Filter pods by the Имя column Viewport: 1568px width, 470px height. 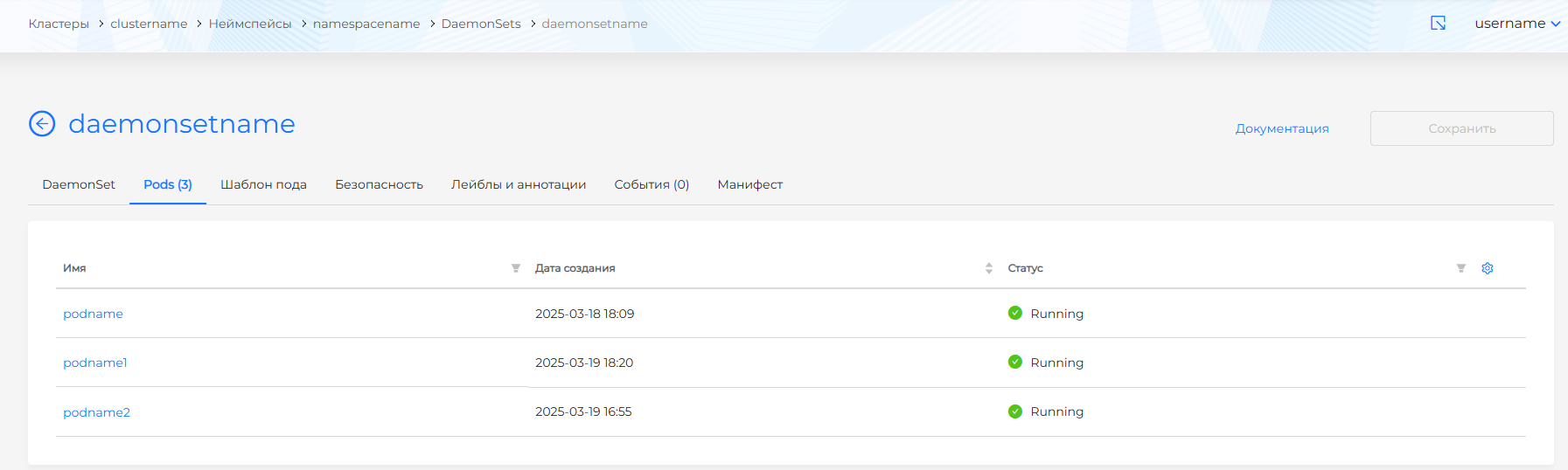tap(516, 268)
